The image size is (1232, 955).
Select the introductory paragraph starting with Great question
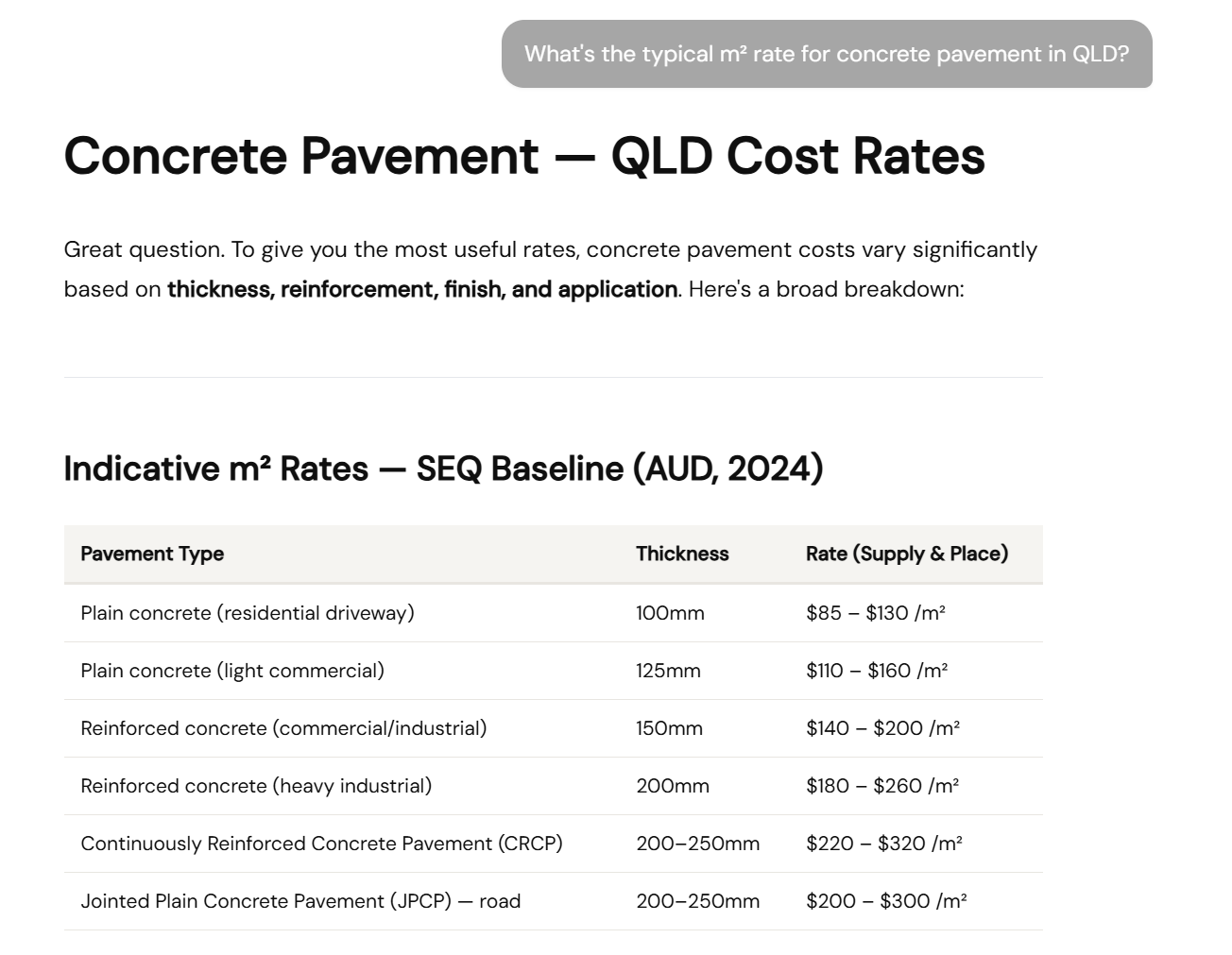[550, 268]
